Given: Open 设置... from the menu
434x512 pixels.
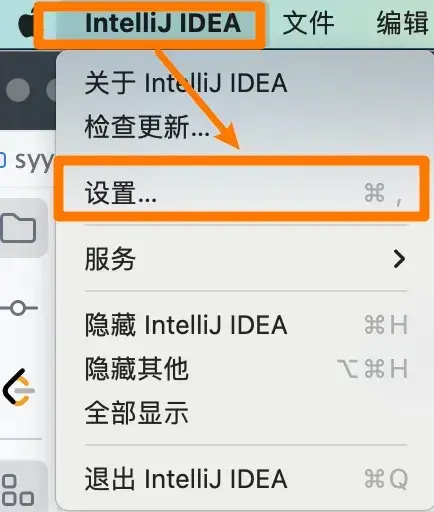Looking at the screenshot, I should (x=242, y=193).
